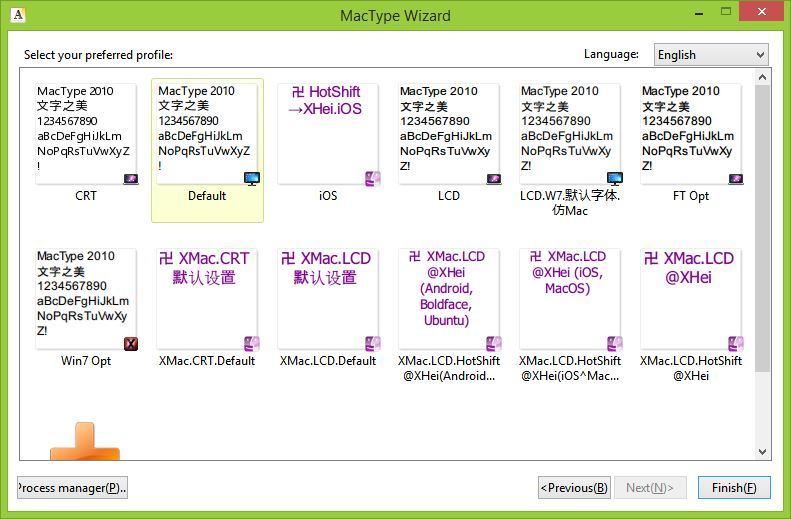Pick the iOS HotShift profile preview
Image resolution: width=791 pixels, height=519 pixels.
pyautogui.click(x=328, y=134)
